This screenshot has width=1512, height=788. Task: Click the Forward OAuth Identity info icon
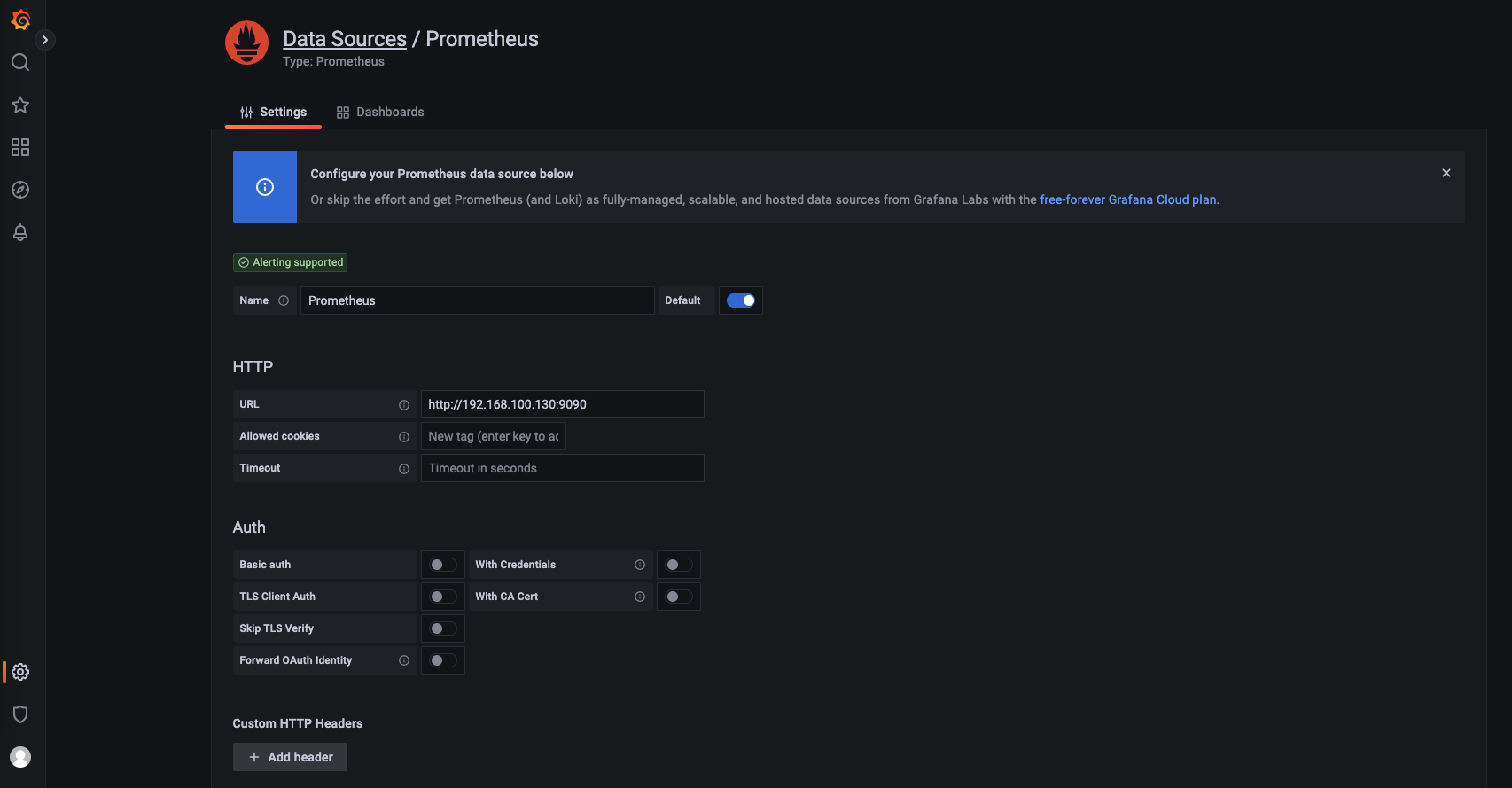pyautogui.click(x=404, y=660)
